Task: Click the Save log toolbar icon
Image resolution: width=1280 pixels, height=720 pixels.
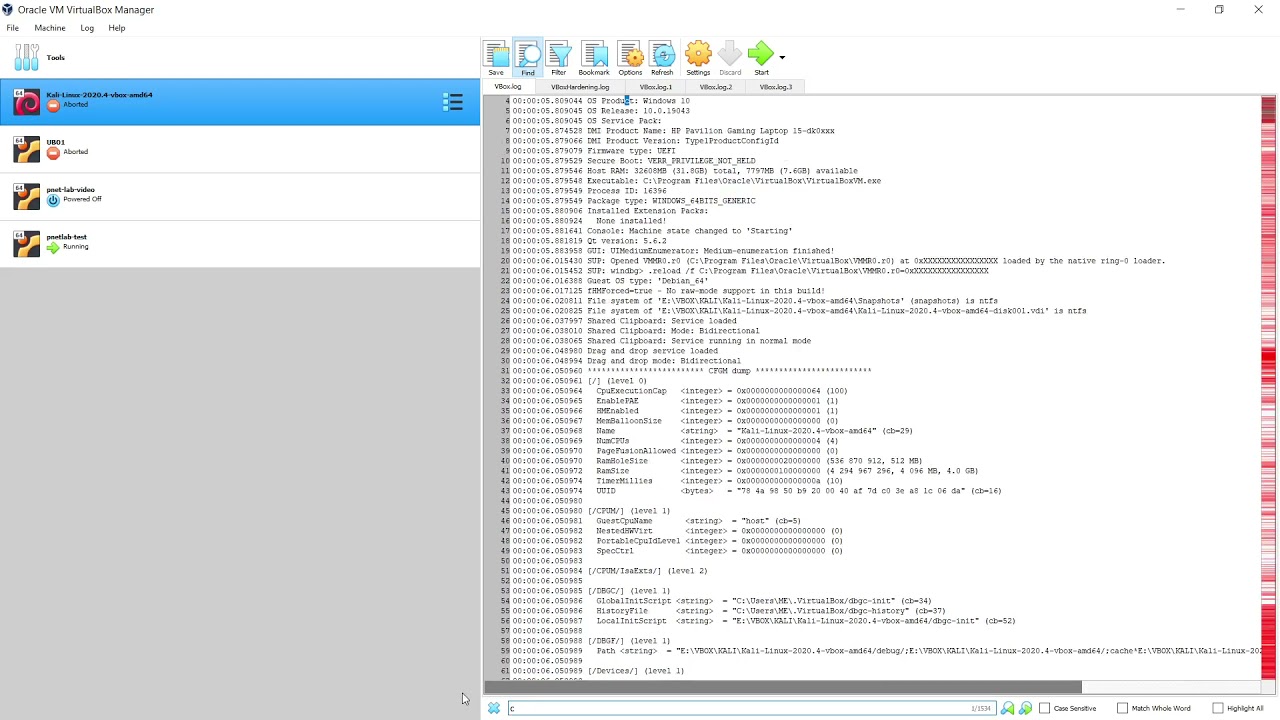Action: point(496,58)
